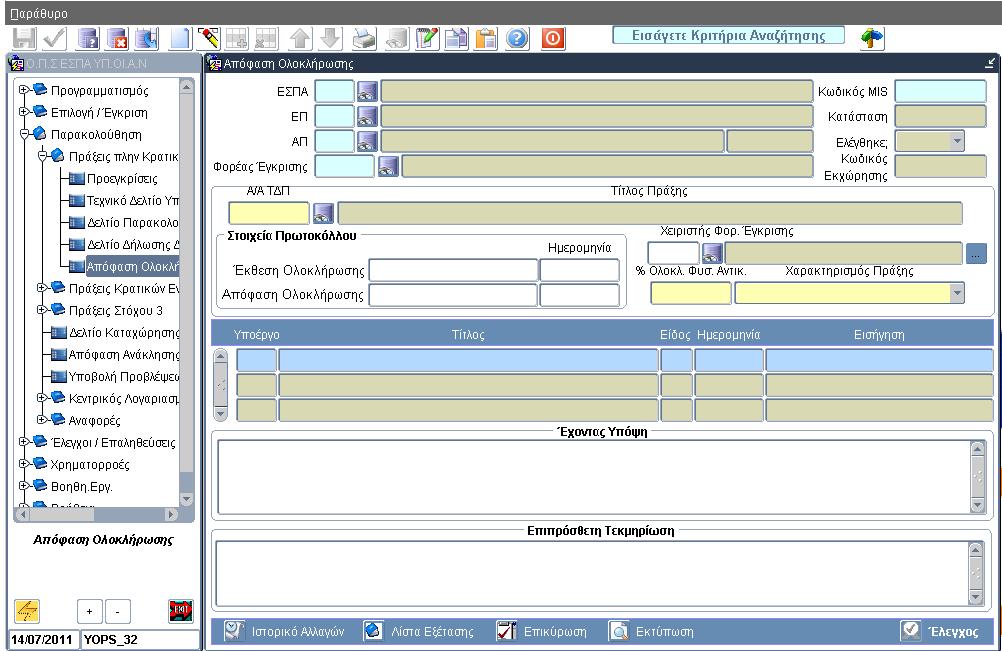The image size is (1002, 651).
Task: Open the ΕΣΠ�A lookup list icon
Action: (367, 91)
